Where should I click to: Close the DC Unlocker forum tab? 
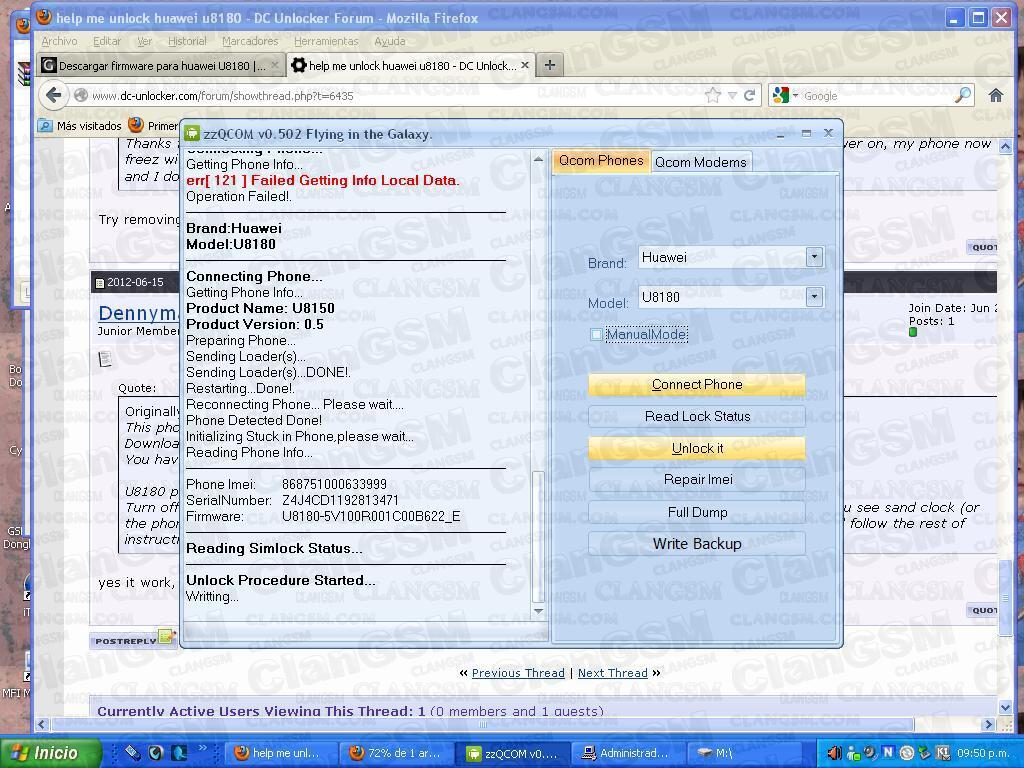coord(524,65)
